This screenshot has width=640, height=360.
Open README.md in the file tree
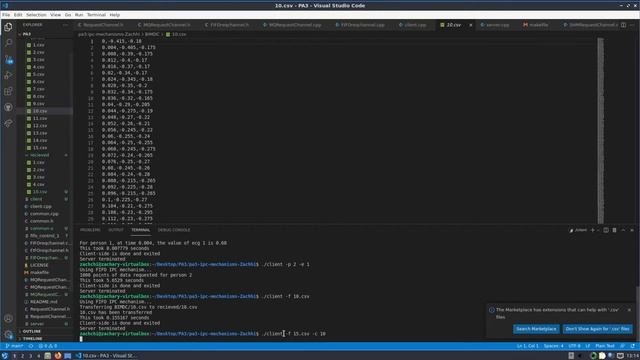point(44,302)
